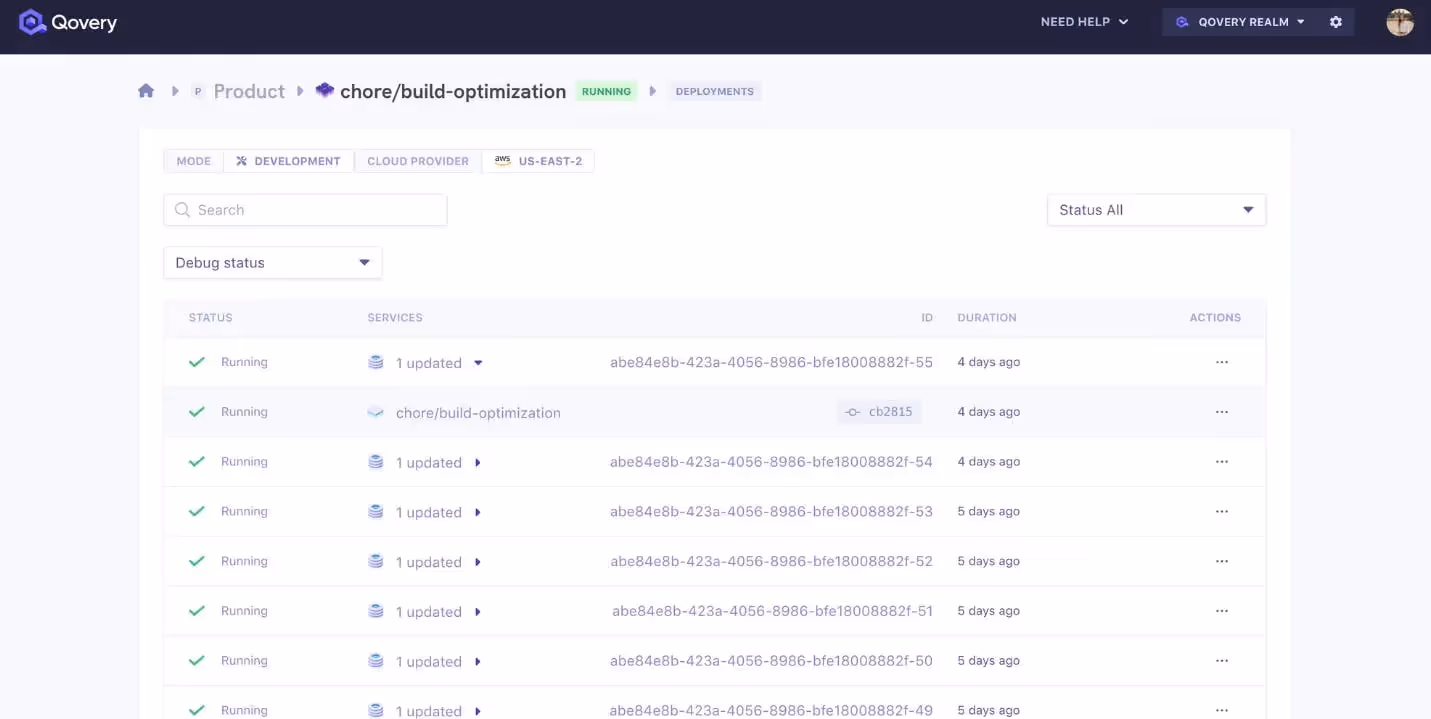Viewport: 1431px width, 719px height.
Task: Open user avatar profile menu
Action: pos(1400,22)
